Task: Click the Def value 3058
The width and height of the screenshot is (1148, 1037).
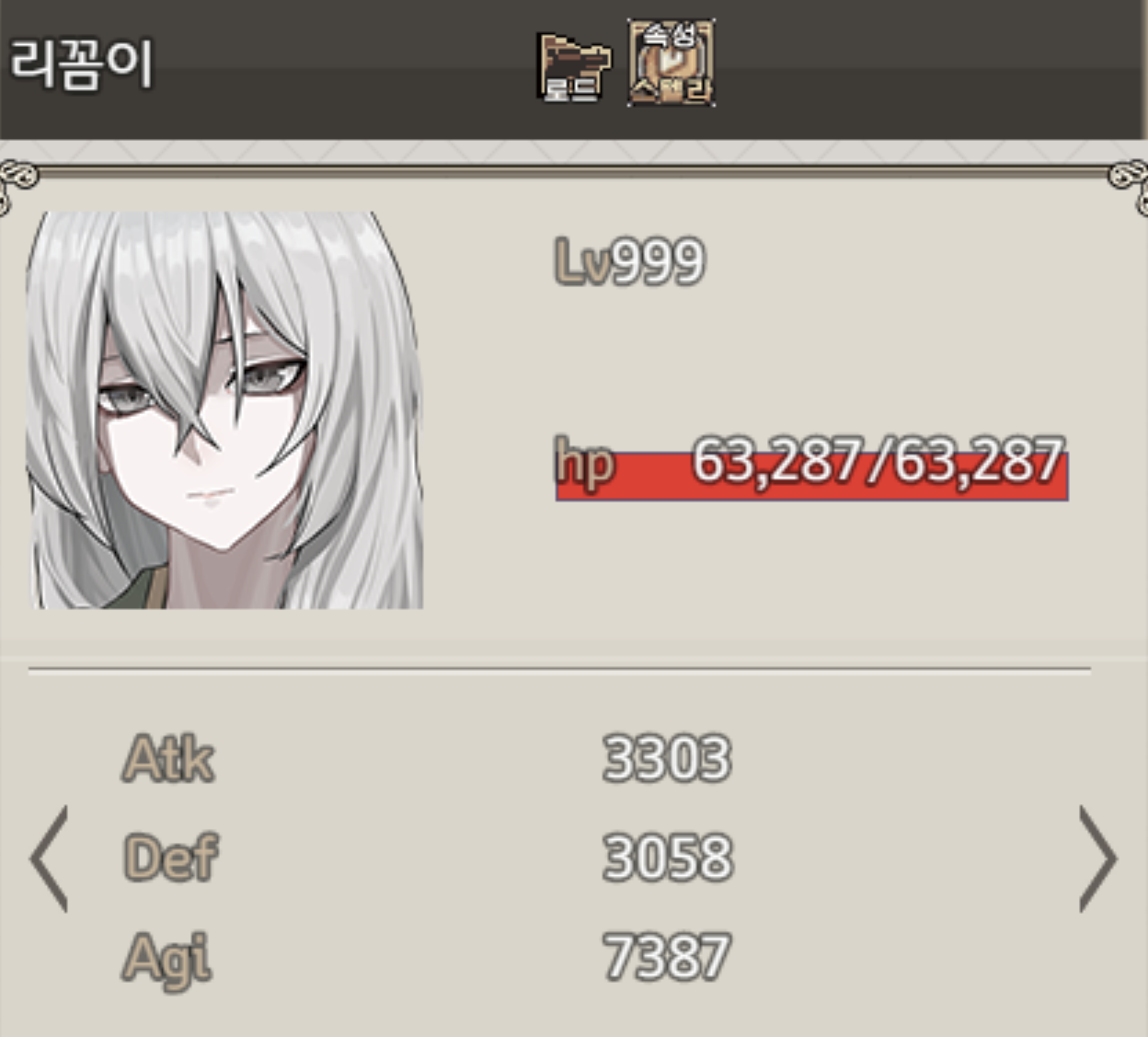Action: [x=668, y=858]
